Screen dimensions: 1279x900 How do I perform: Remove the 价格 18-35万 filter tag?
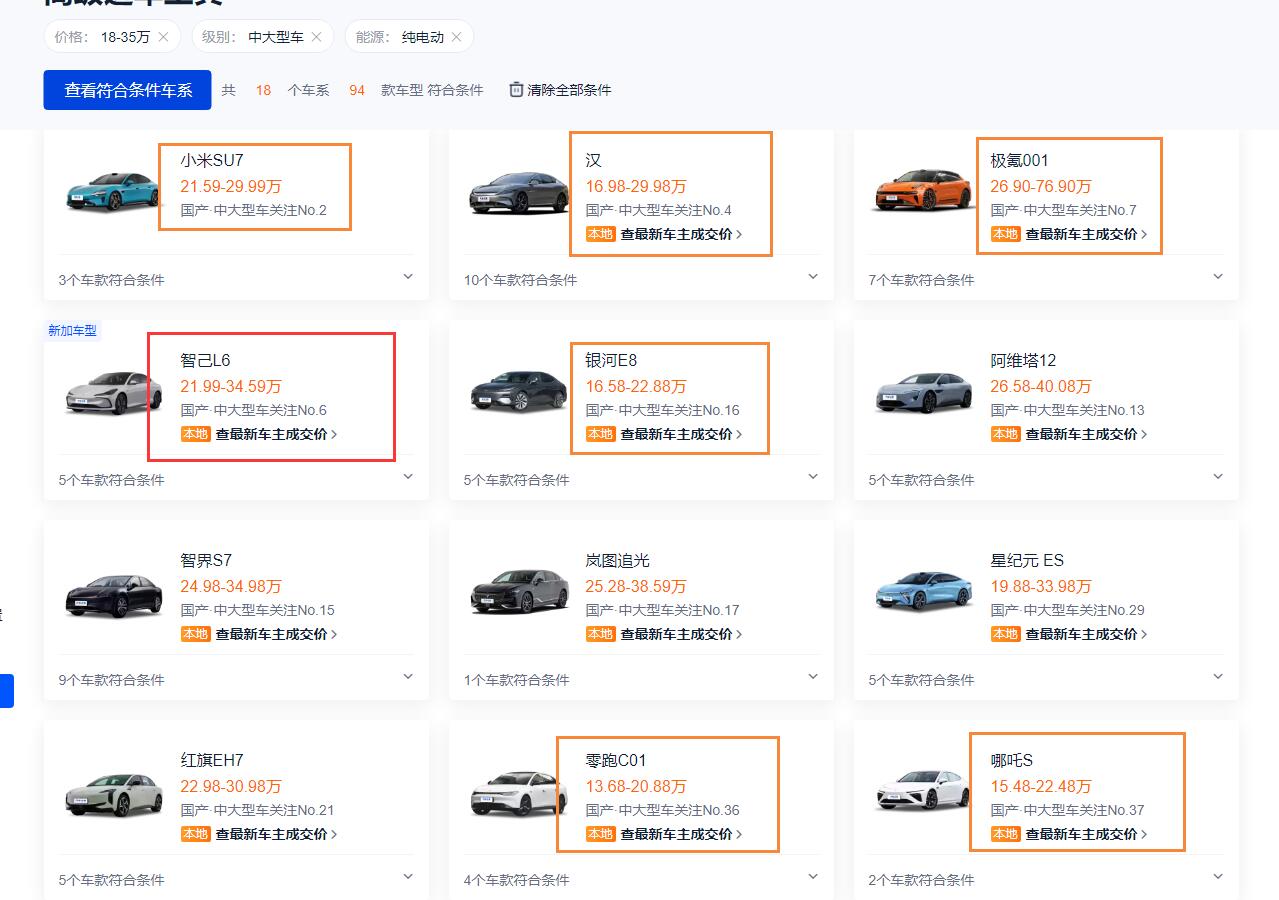coord(163,37)
